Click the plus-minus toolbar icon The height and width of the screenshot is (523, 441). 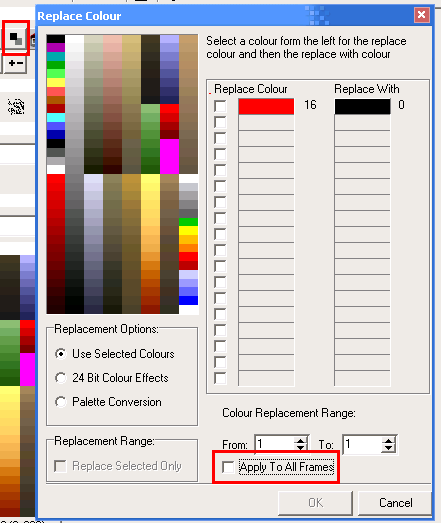(16, 63)
